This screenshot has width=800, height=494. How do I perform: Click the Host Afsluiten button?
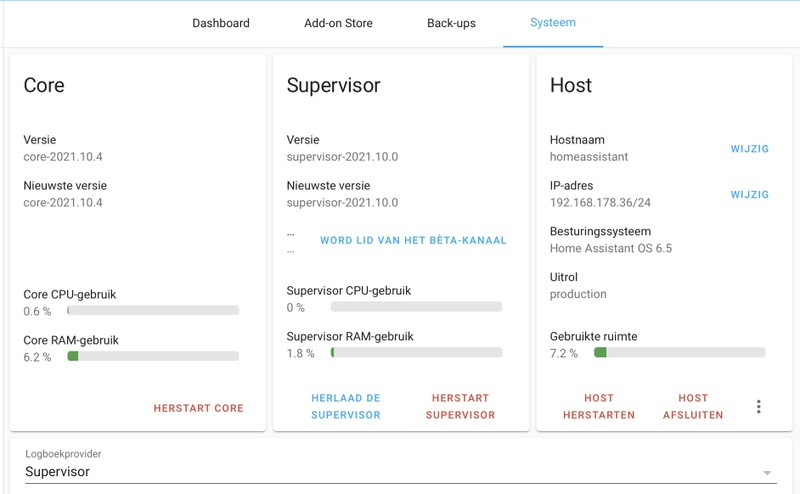[693, 406]
